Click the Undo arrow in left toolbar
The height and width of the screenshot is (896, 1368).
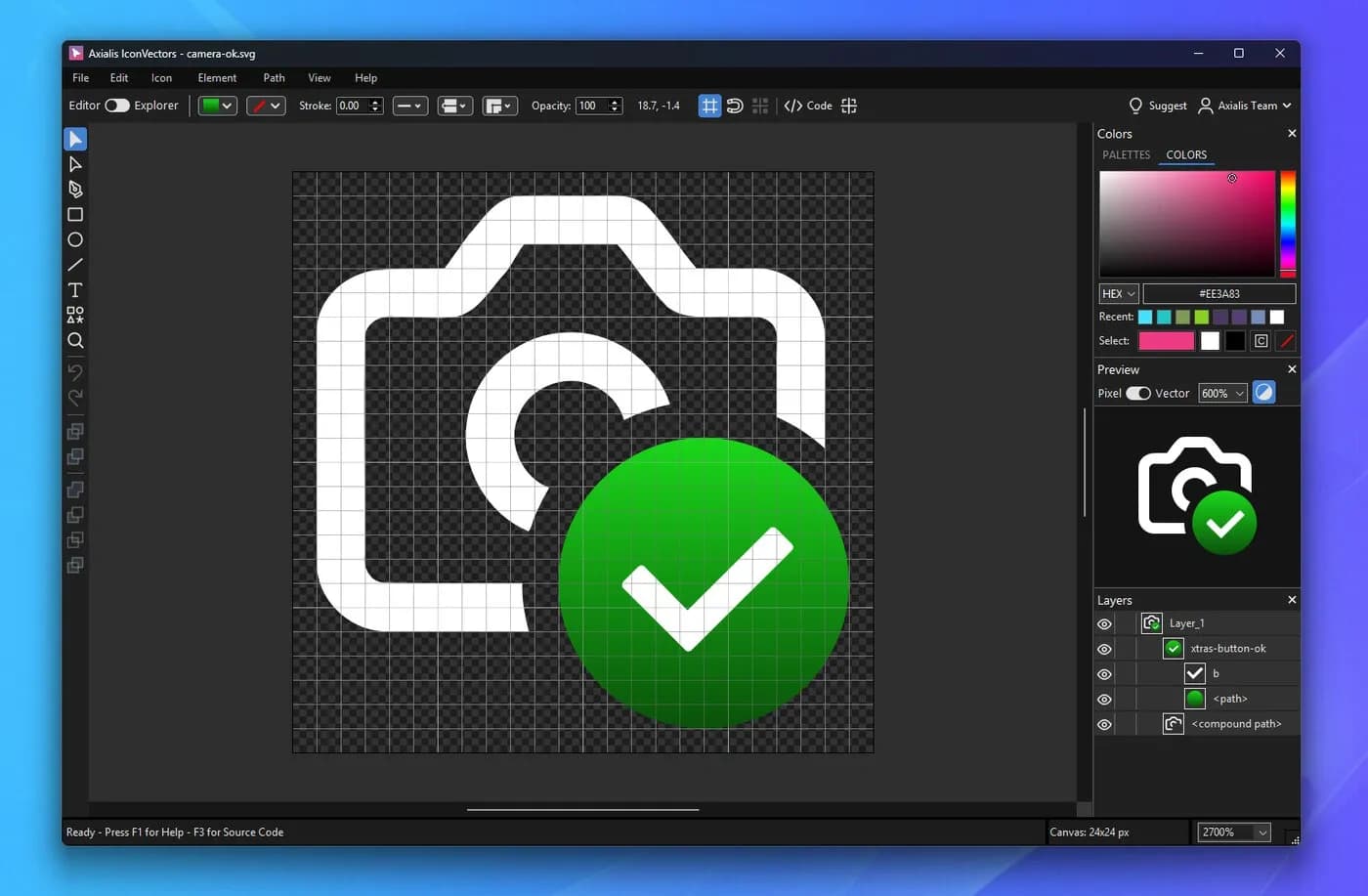click(x=75, y=372)
